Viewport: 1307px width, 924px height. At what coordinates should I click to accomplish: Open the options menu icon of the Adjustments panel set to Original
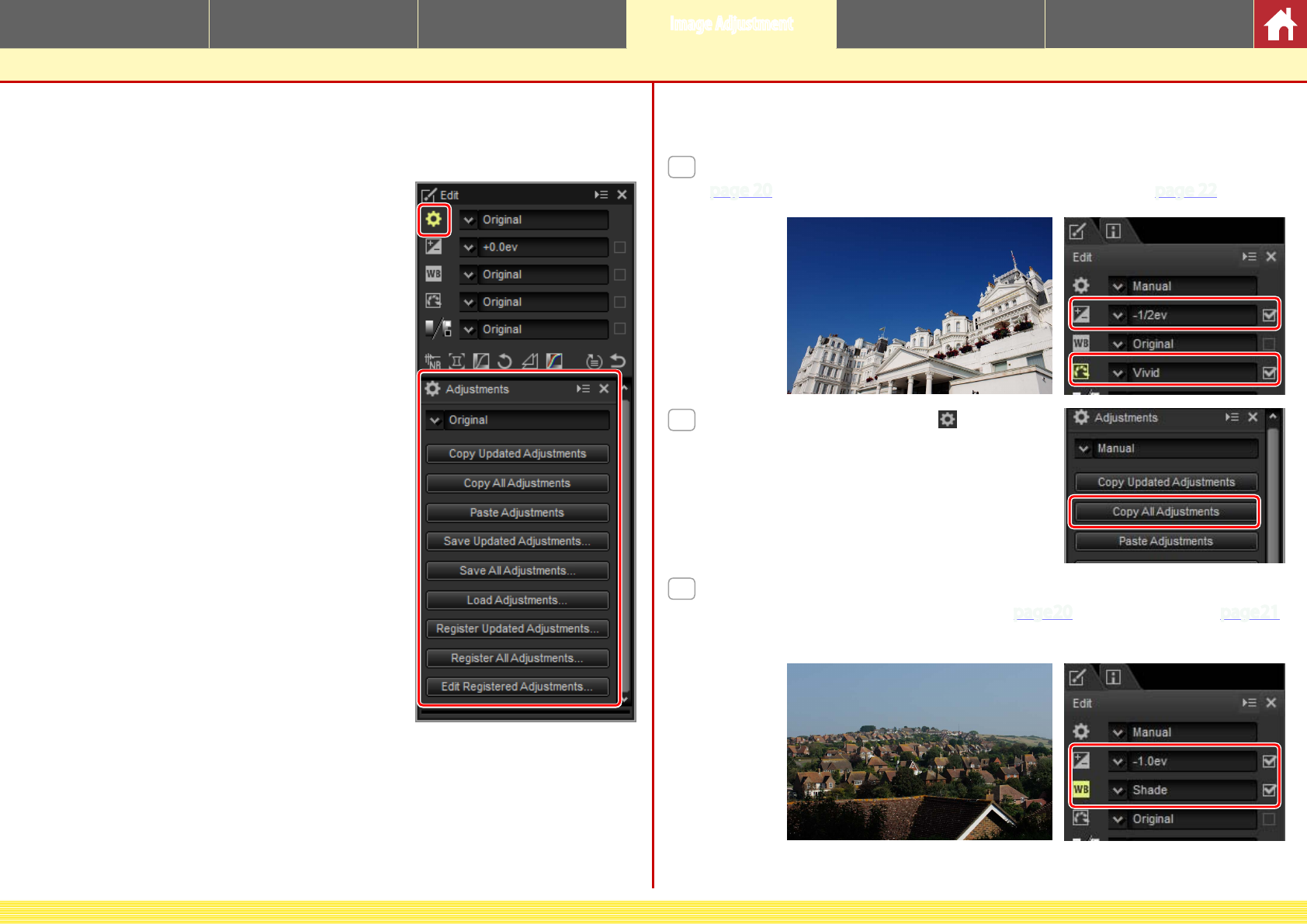click(x=583, y=389)
